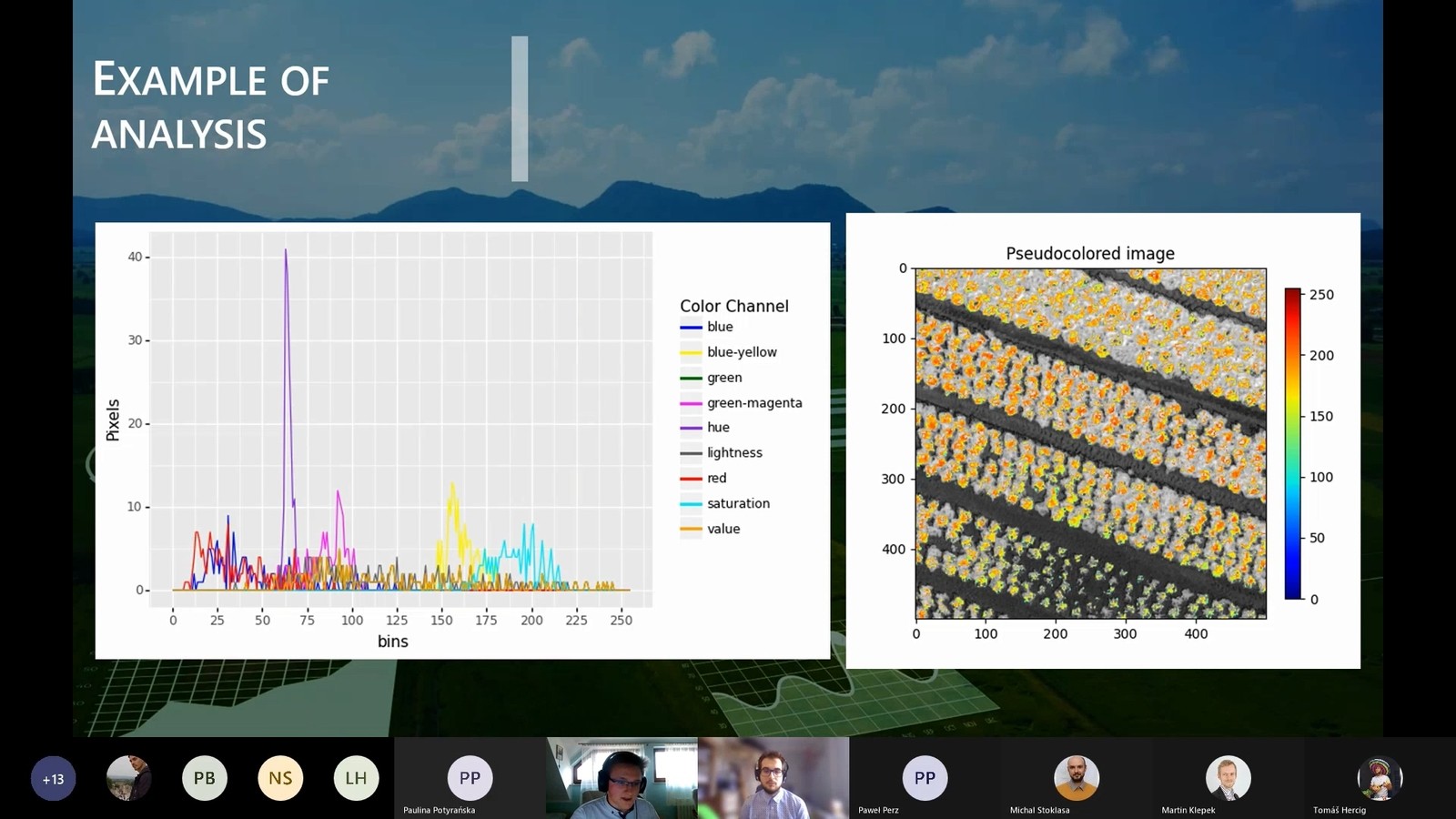1456x819 pixels.
Task: Click the video feed of man with headset
Action: pos(622,779)
